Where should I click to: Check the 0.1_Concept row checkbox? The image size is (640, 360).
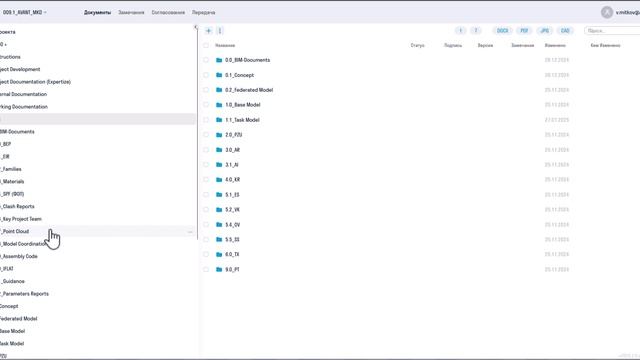(x=206, y=75)
